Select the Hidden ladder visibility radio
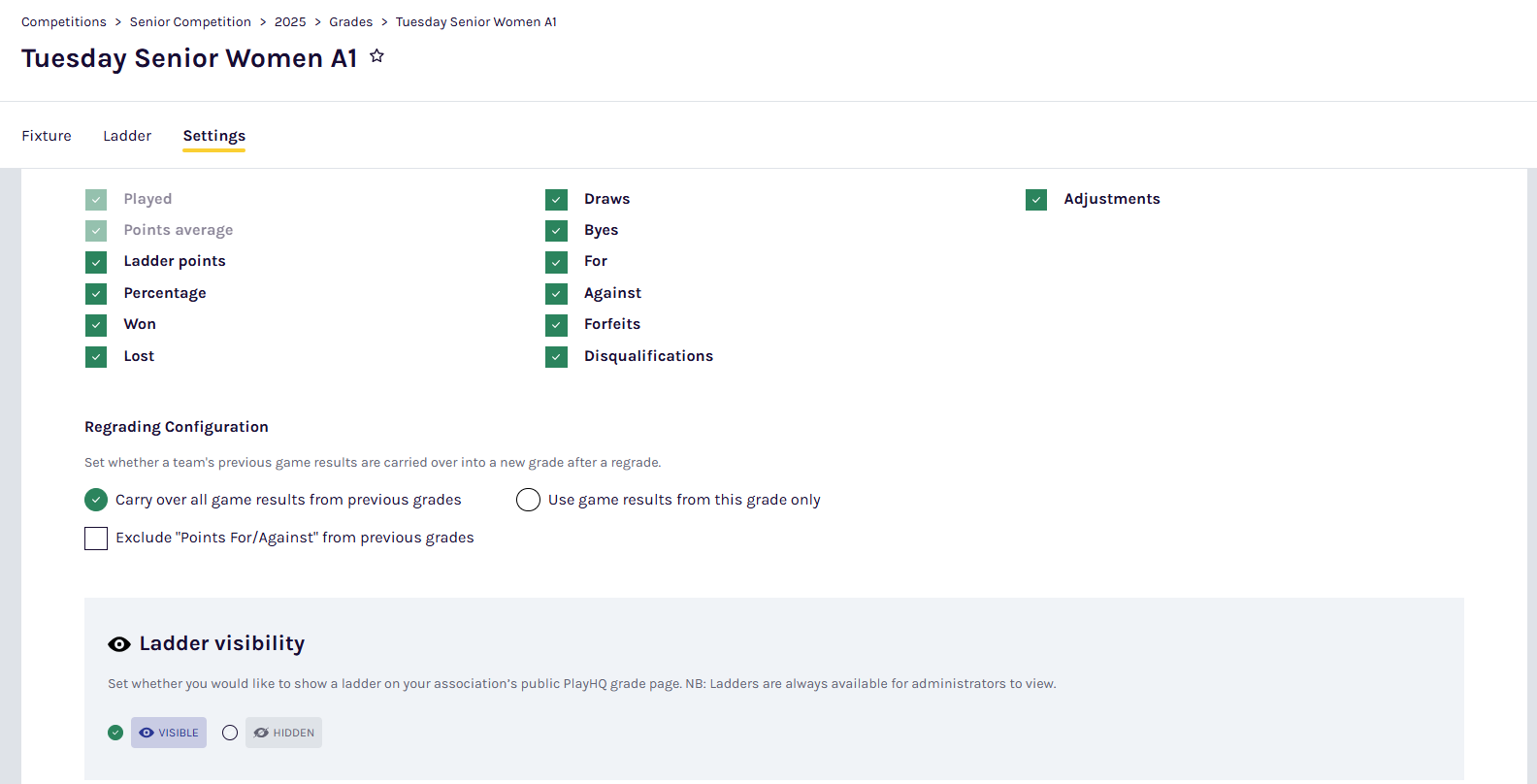 coord(230,733)
